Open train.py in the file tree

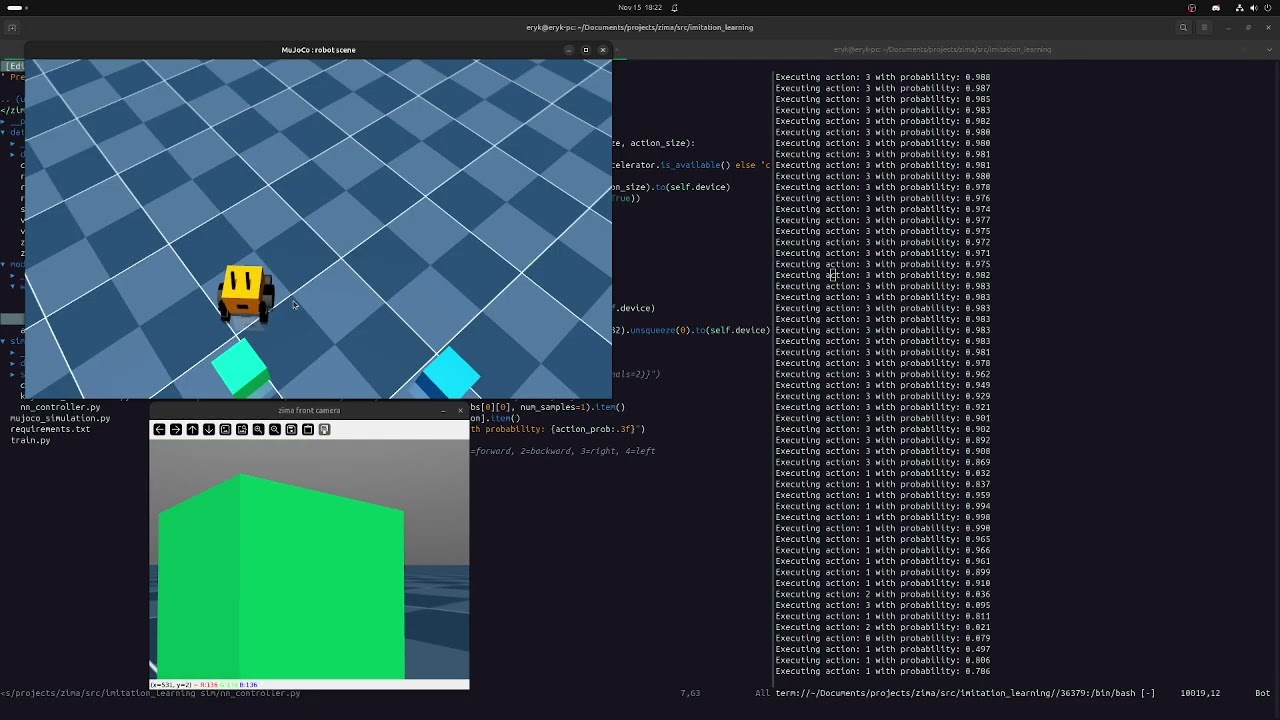[30, 440]
